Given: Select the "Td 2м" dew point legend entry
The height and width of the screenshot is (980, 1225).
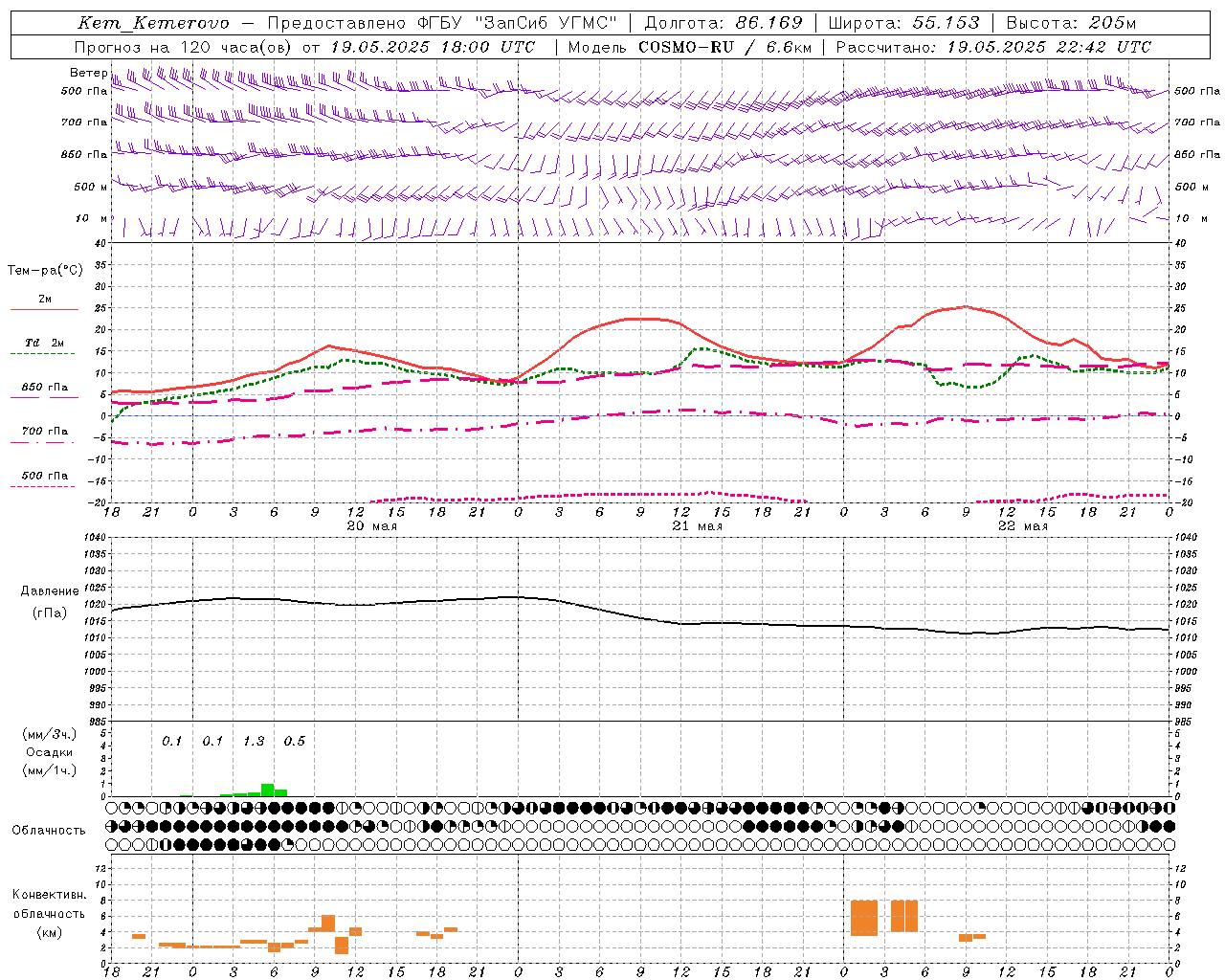Looking at the screenshot, I should pyautogui.click(x=44, y=343).
